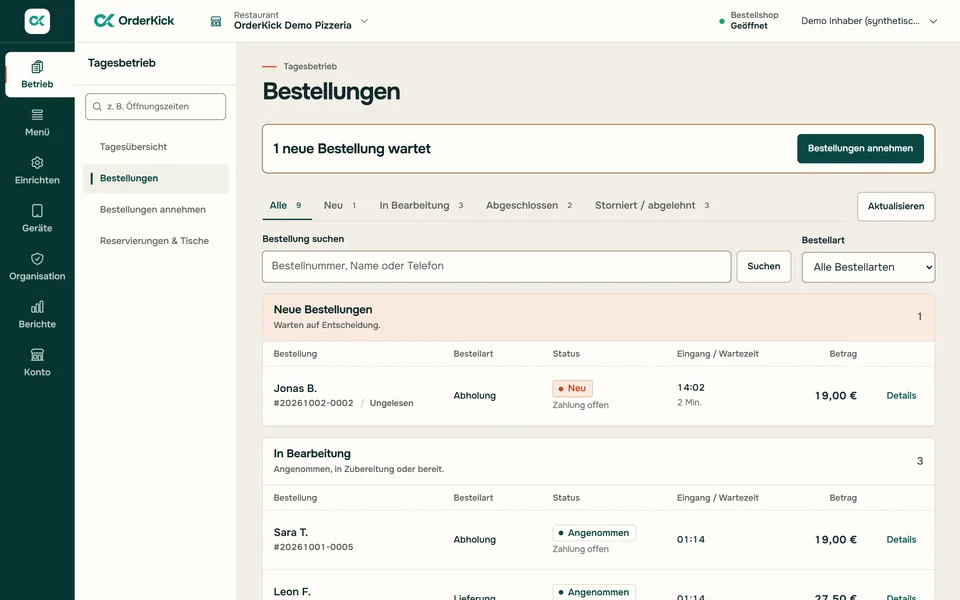Screen dimensions: 960x600
Task: Click the Aktualisieren button
Action: [896, 206]
